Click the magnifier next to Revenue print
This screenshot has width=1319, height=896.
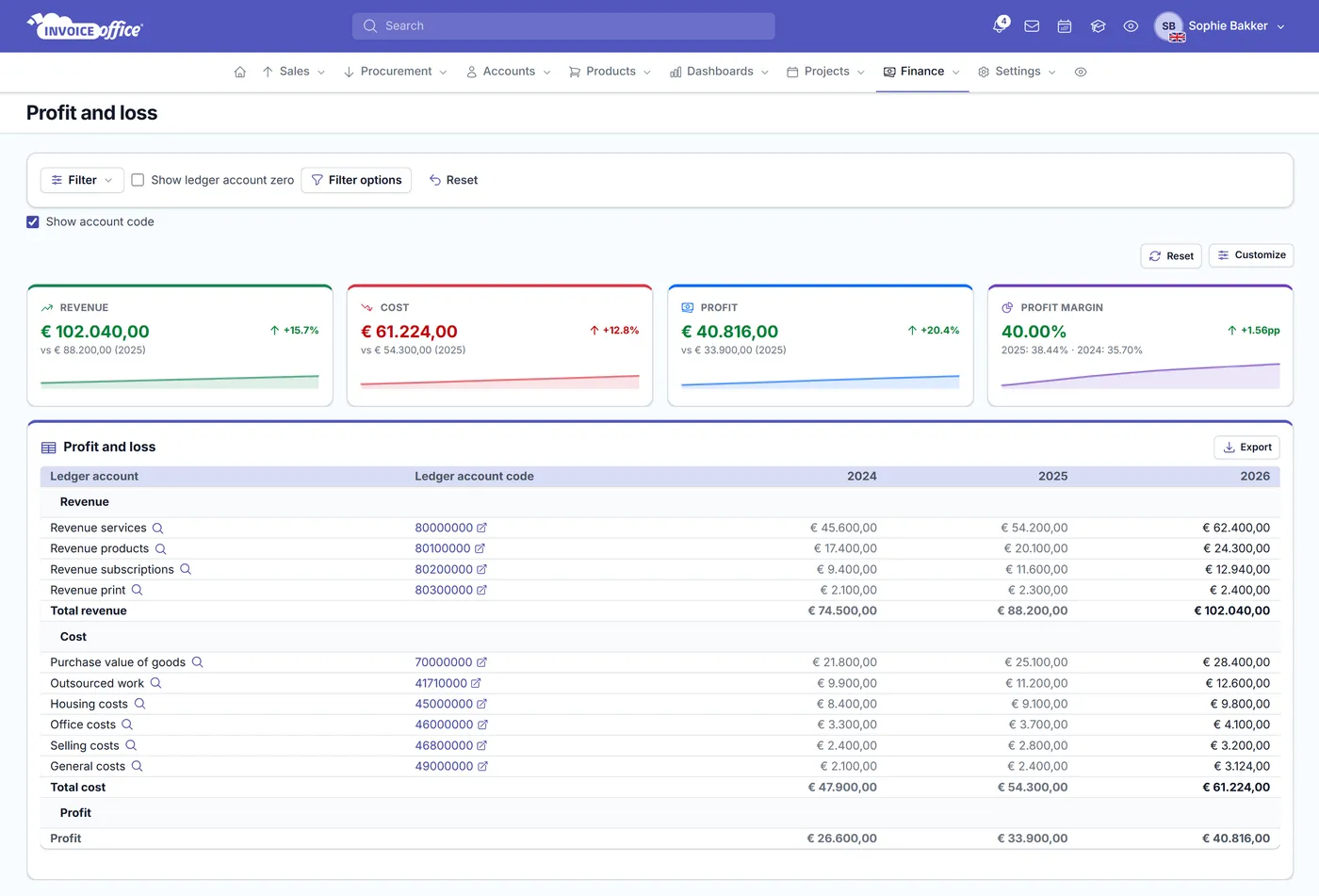coord(137,590)
